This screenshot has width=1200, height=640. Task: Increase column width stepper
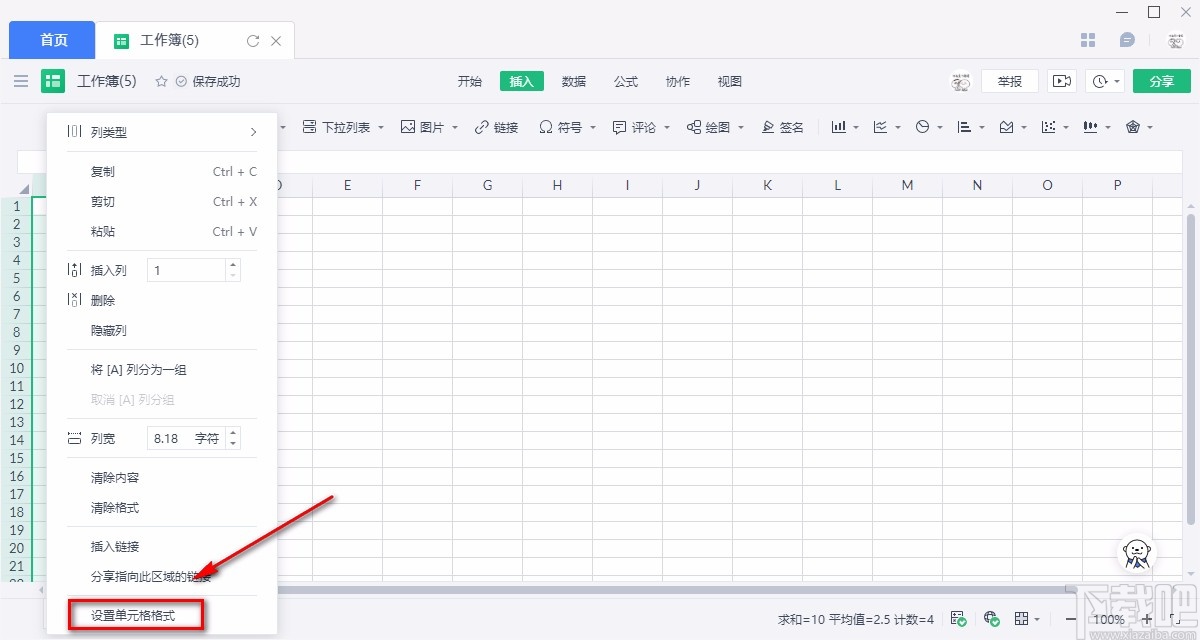click(x=233, y=433)
